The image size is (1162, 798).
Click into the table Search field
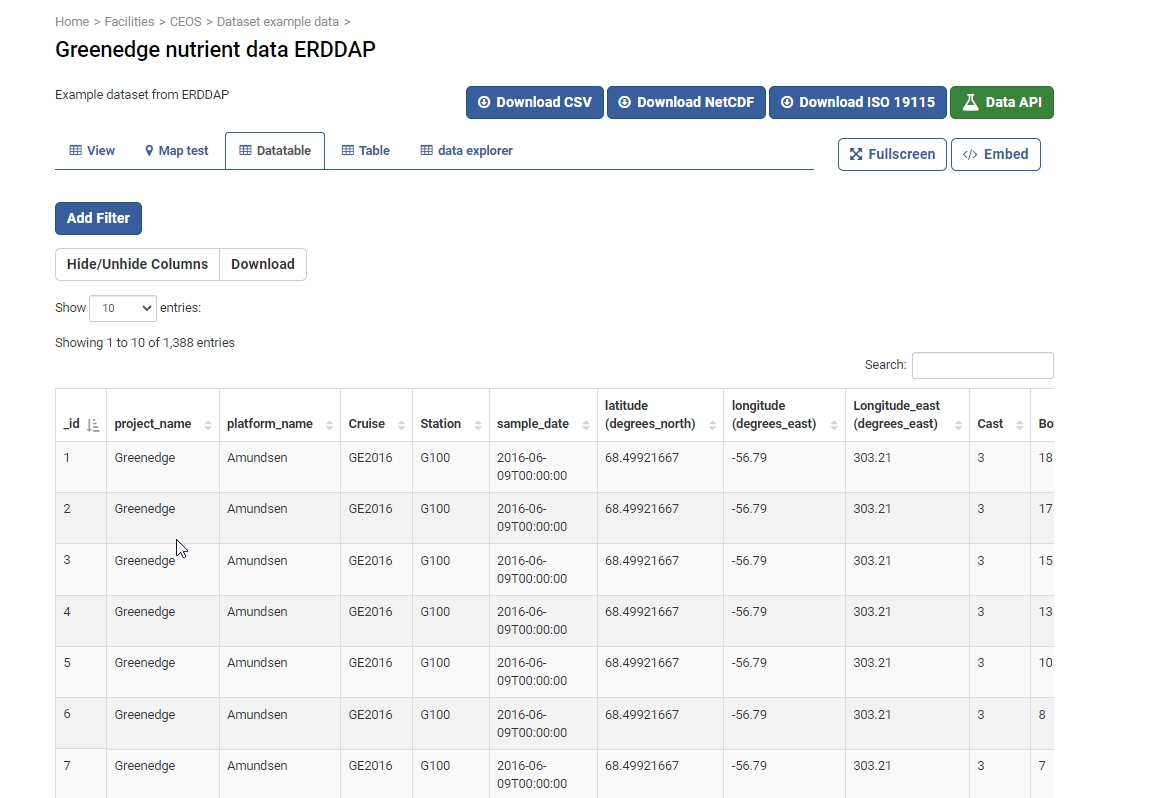click(x=982, y=365)
